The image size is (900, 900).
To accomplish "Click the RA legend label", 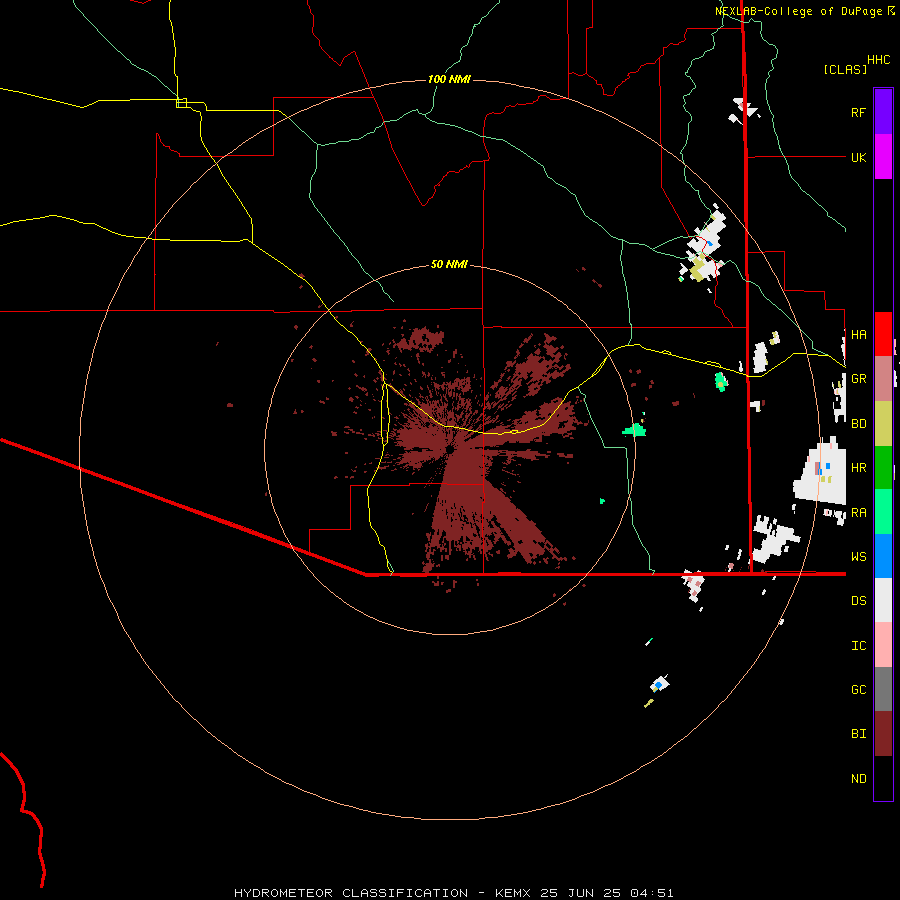I will coord(858,513).
